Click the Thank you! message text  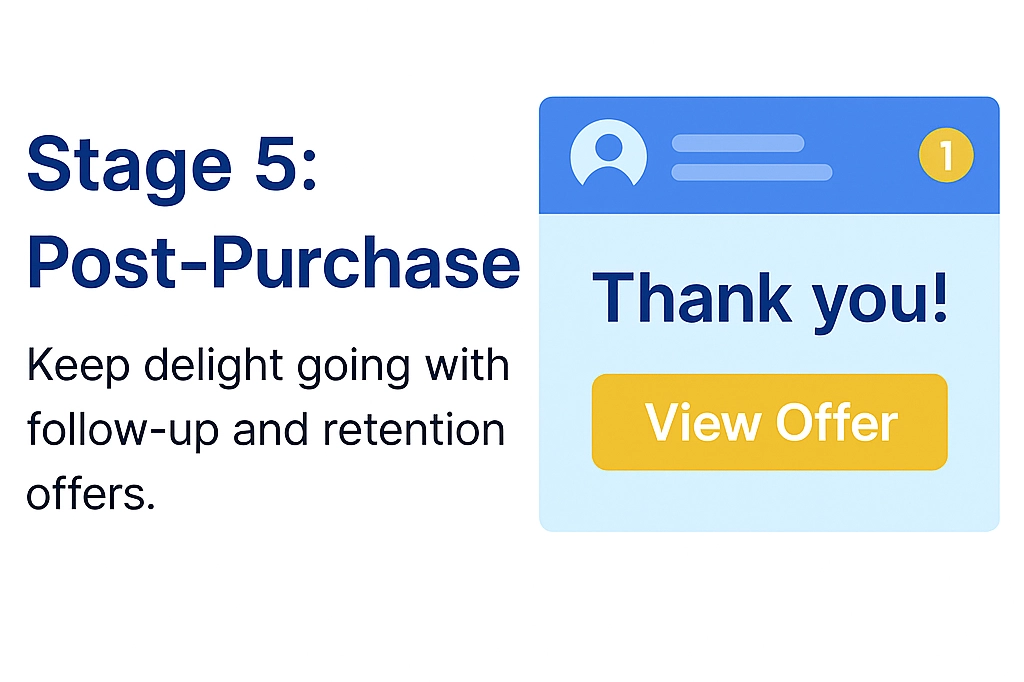pos(770,296)
